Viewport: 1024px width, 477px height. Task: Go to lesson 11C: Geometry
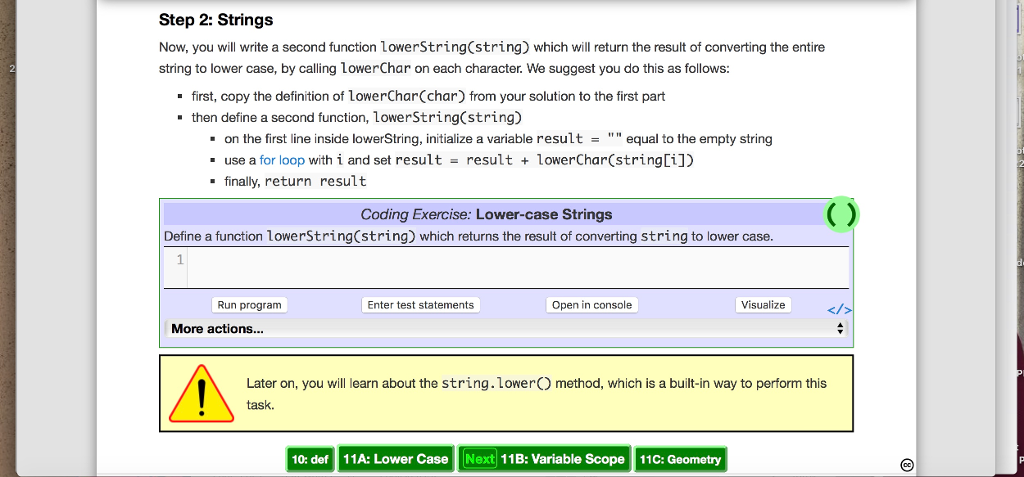(x=680, y=459)
